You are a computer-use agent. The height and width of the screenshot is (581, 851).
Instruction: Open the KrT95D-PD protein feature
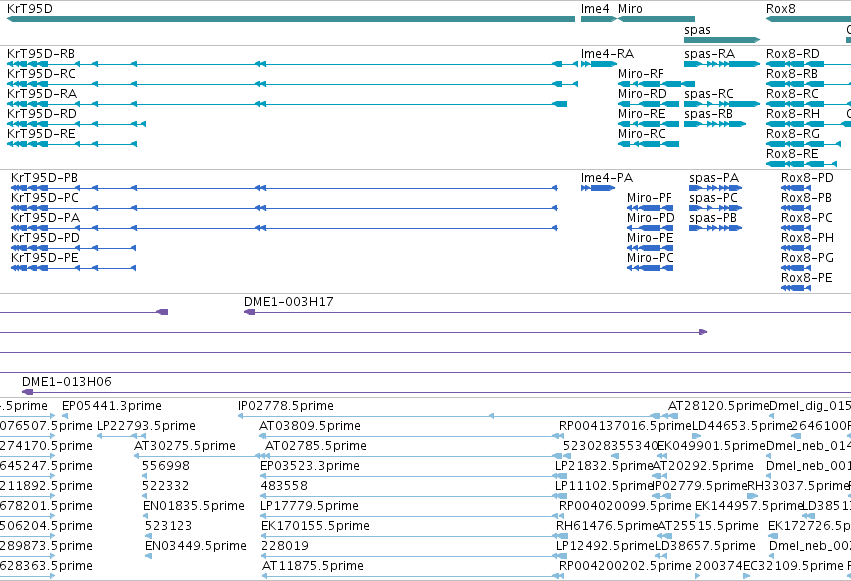coord(45,238)
